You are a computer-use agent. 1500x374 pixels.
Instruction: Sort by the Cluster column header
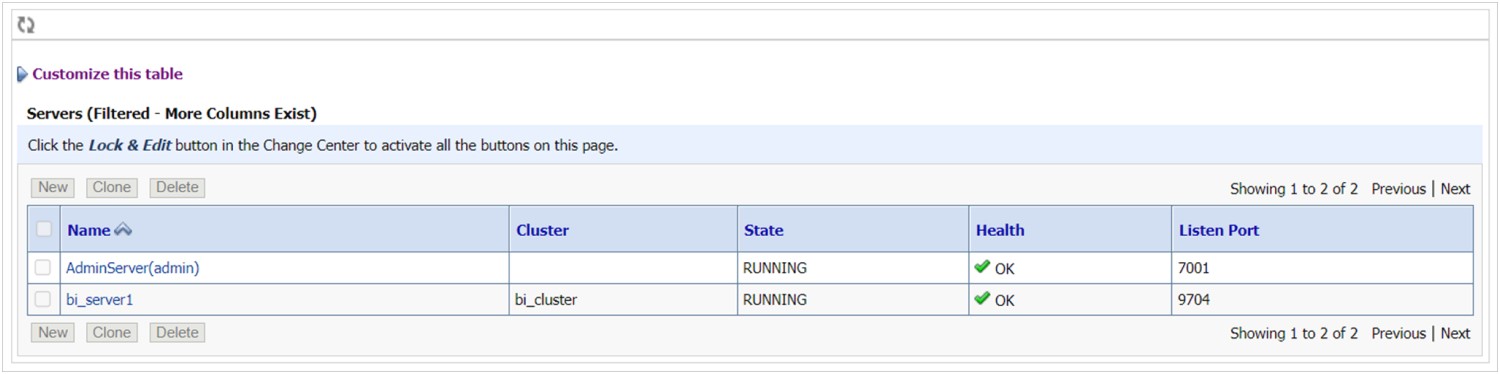pyautogui.click(x=542, y=230)
